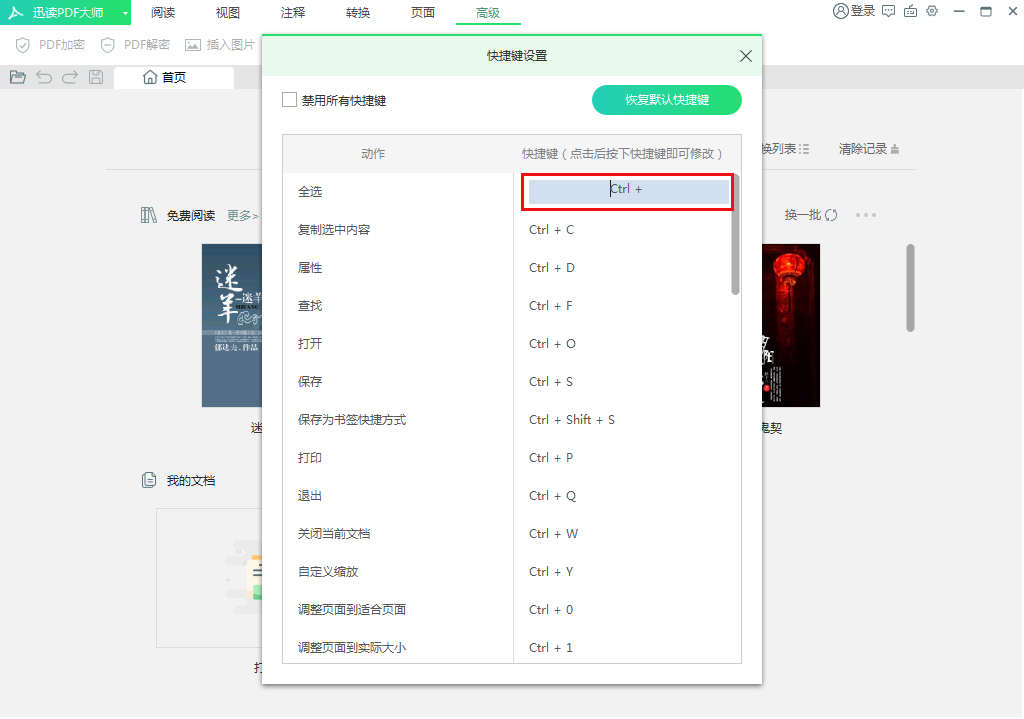Expand the 更多 free reading link

(243, 215)
